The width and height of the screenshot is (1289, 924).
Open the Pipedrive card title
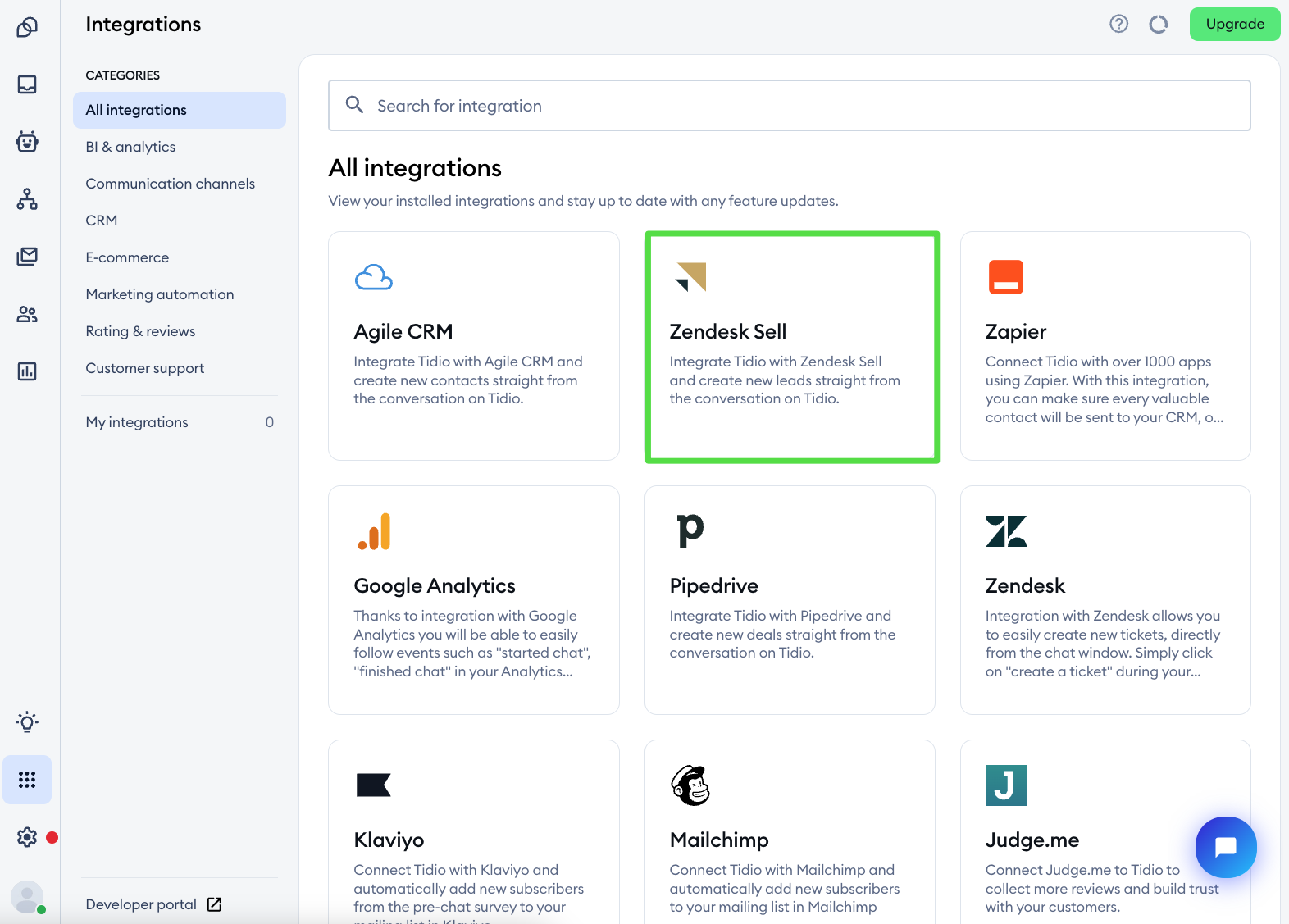click(714, 585)
